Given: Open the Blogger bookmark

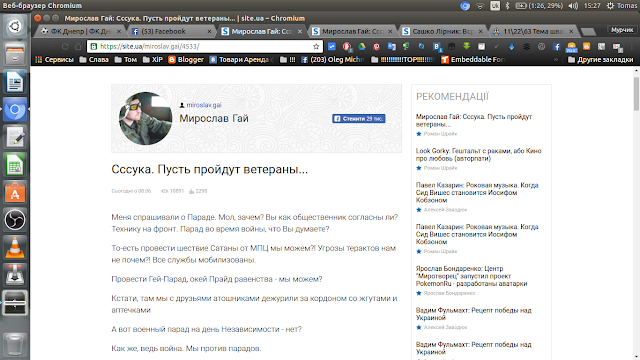Looking at the screenshot, I should pos(186,60).
